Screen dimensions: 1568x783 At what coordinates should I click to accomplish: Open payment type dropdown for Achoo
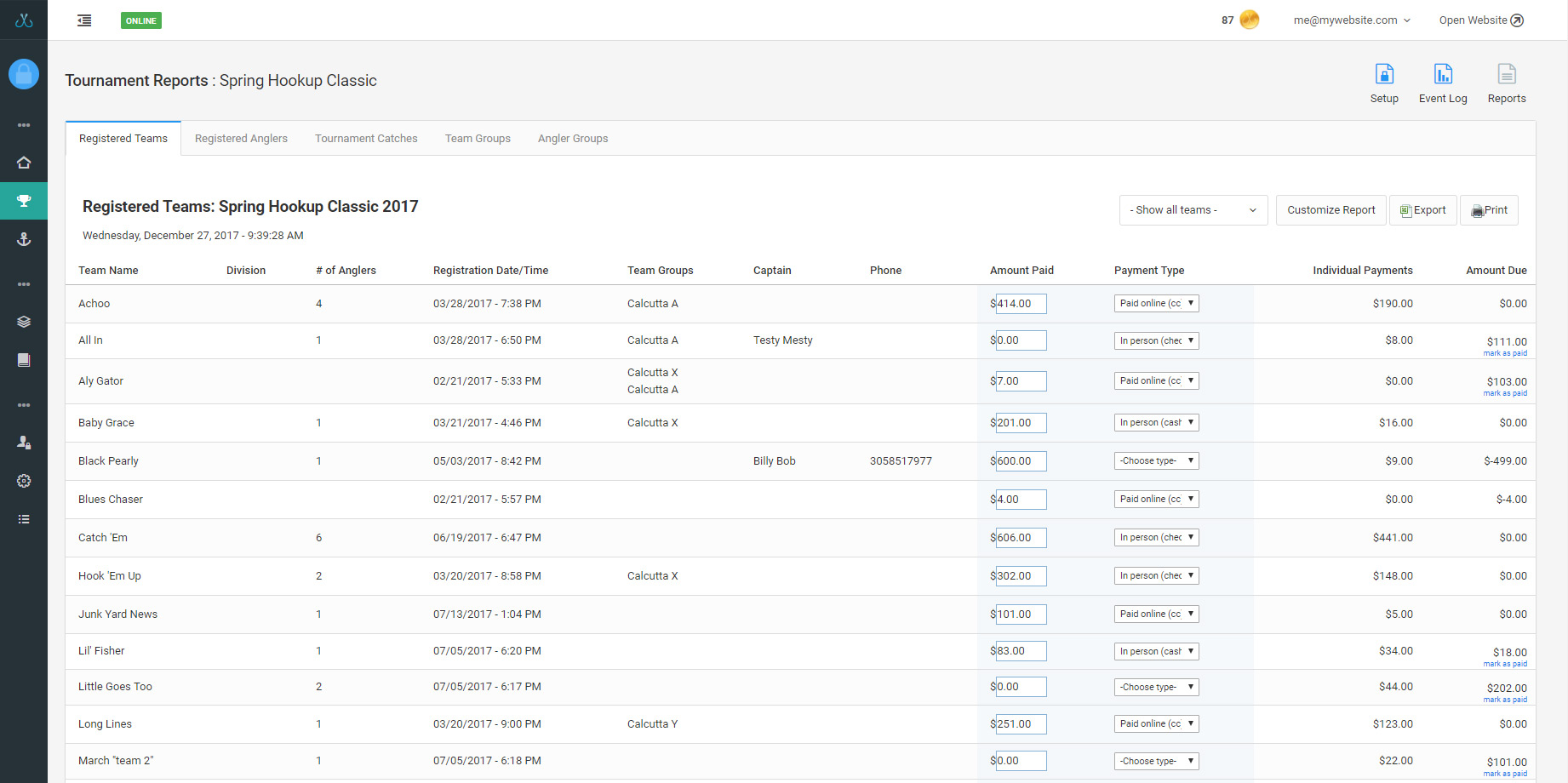click(1156, 304)
